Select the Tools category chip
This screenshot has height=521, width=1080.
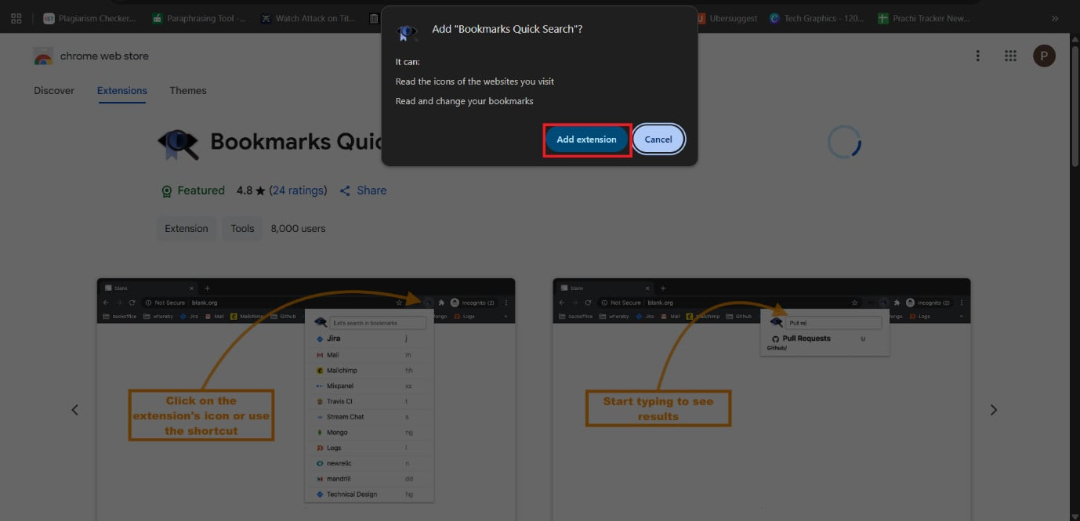coord(242,229)
